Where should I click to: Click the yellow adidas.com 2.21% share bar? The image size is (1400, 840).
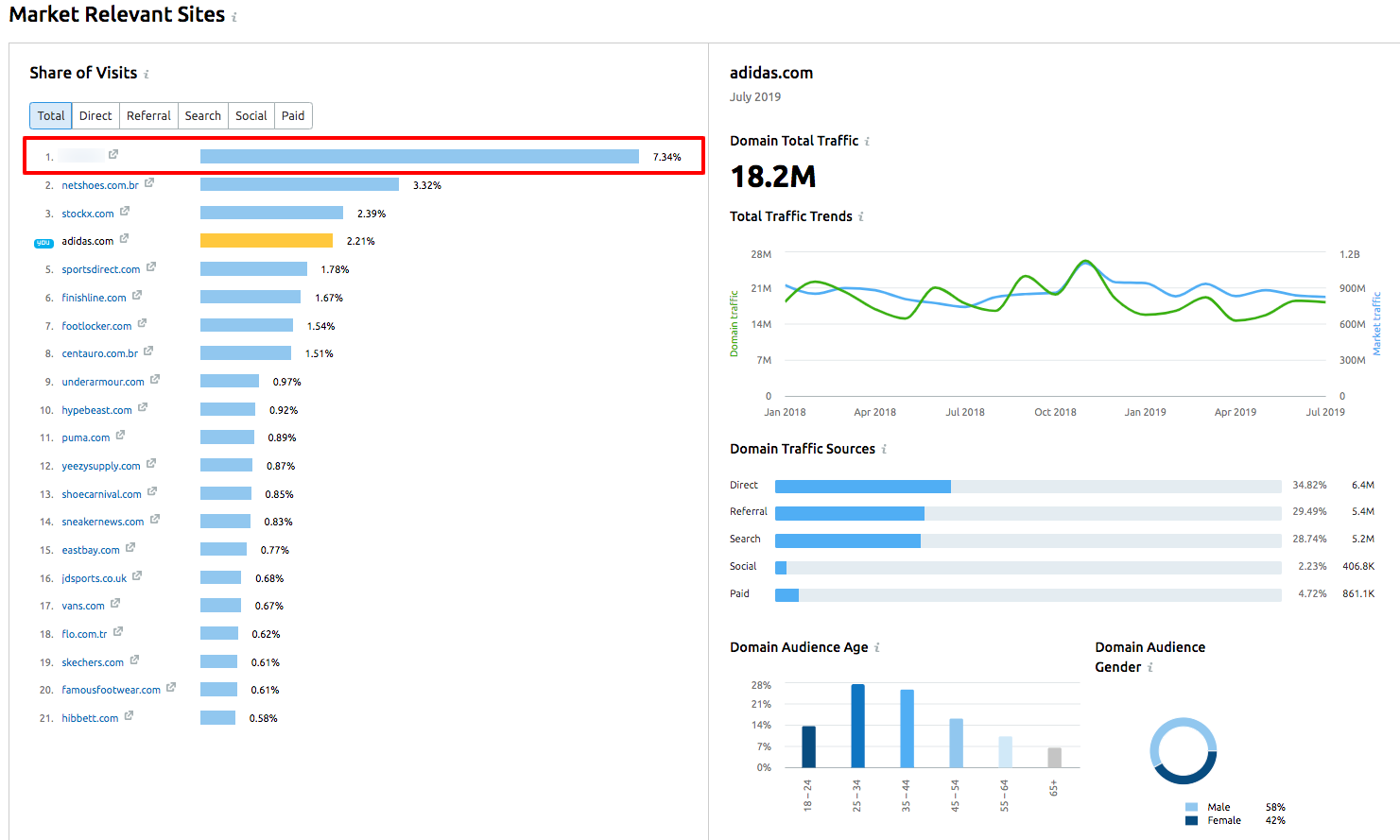[x=267, y=241]
